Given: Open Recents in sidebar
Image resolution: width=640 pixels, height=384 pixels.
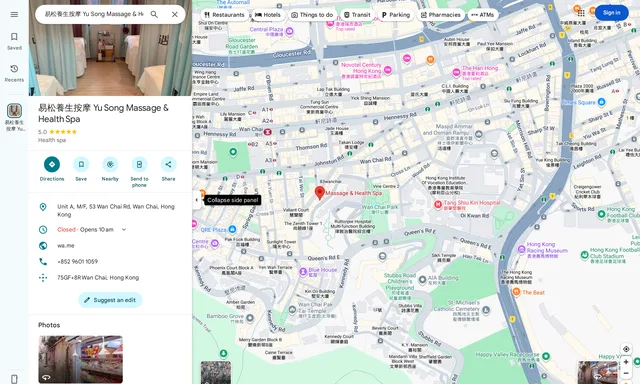Looking at the screenshot, I should click(14, 73).
